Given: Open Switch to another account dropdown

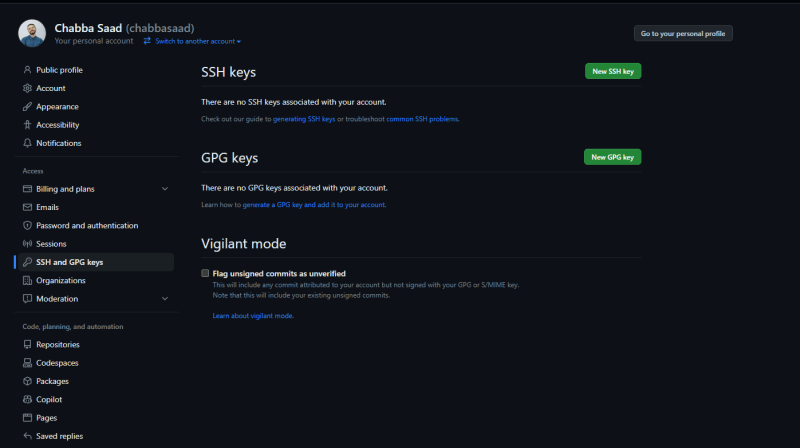Looking at the screenshot, I should [x=198, y=41].
